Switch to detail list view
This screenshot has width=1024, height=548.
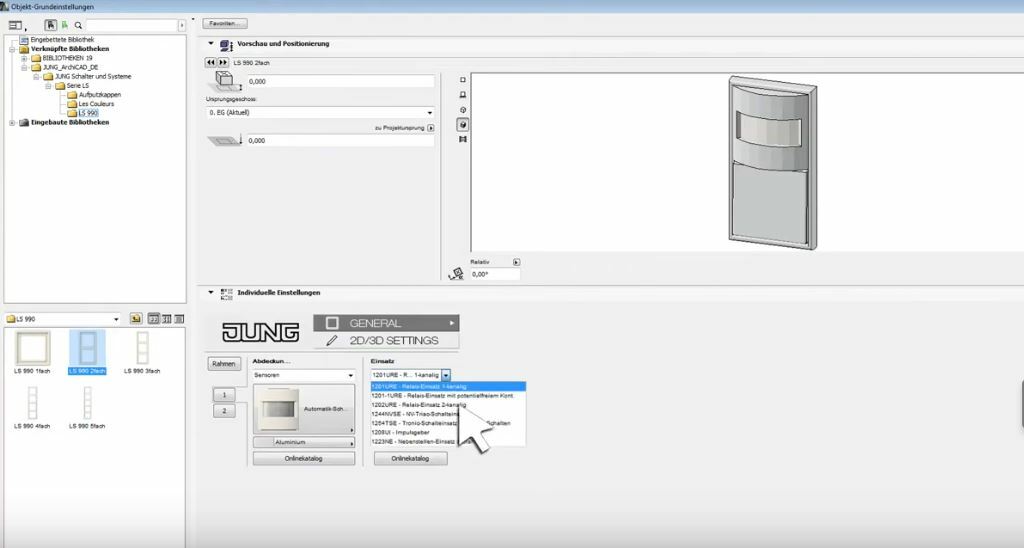(179, 319)
